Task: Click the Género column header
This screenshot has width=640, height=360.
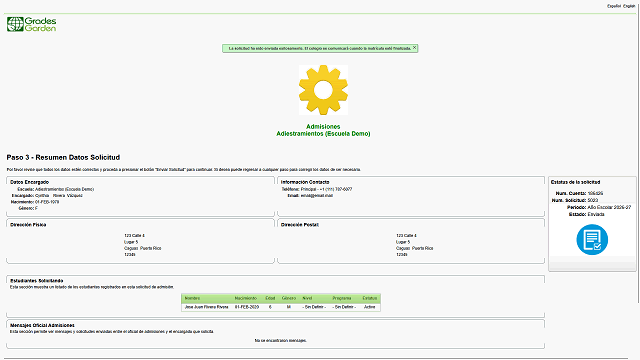Action: point(289,298)
